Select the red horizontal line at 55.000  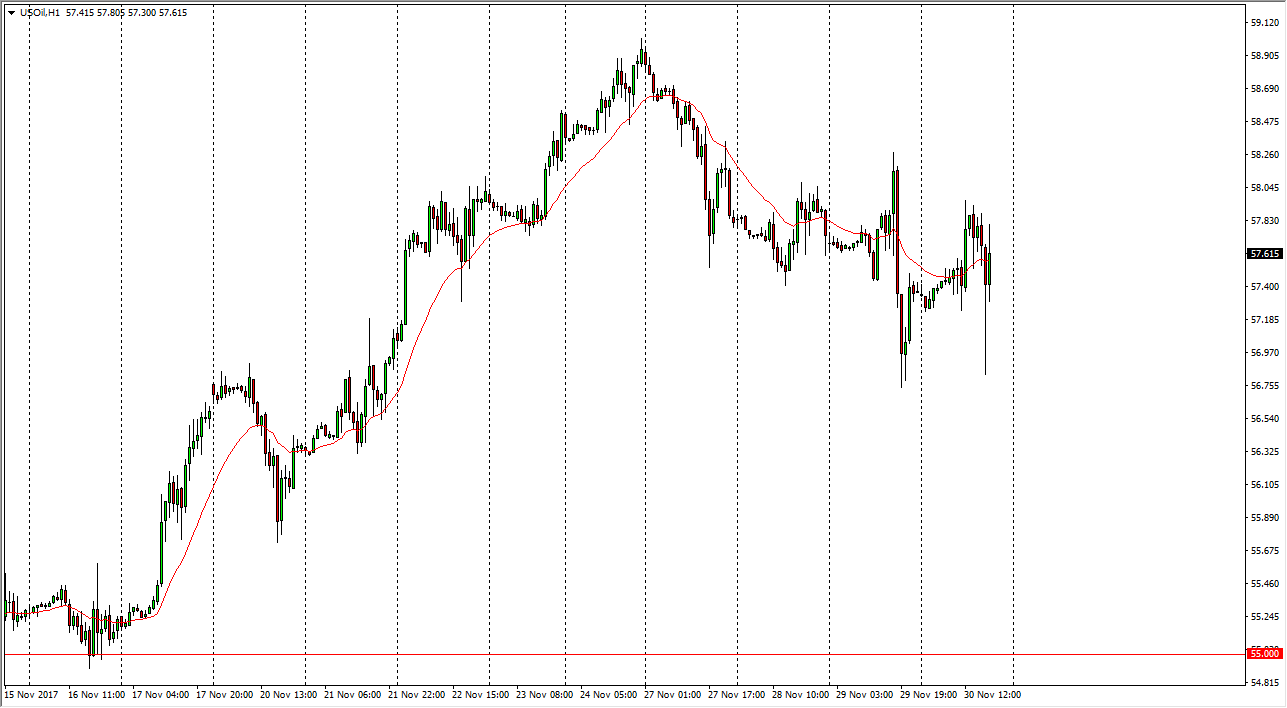tap(624, 654)
